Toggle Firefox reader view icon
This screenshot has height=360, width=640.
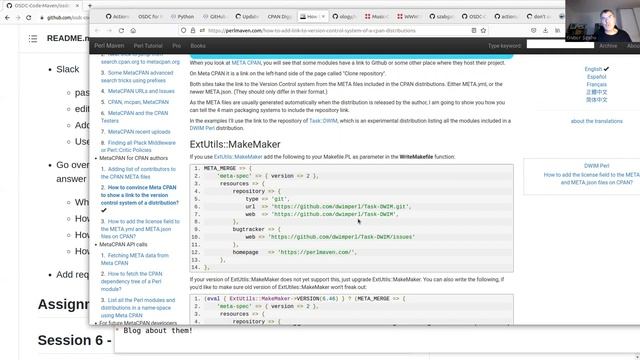473,31
